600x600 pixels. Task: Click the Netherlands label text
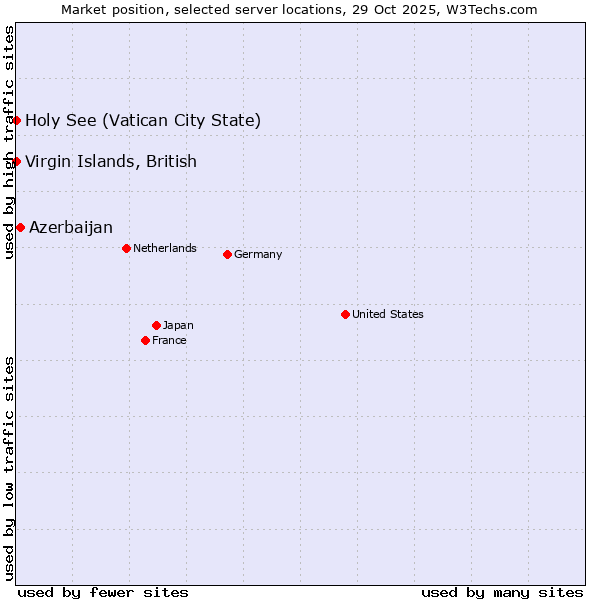(165, 248)
